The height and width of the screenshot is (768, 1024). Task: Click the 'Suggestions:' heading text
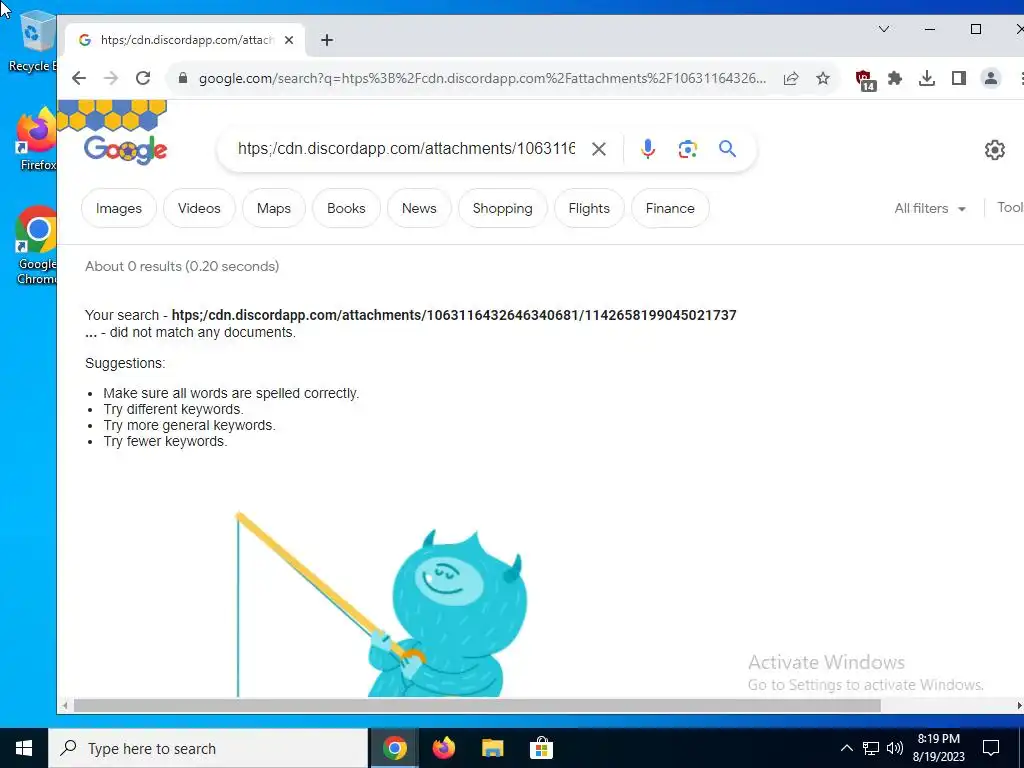click(125, 364)
